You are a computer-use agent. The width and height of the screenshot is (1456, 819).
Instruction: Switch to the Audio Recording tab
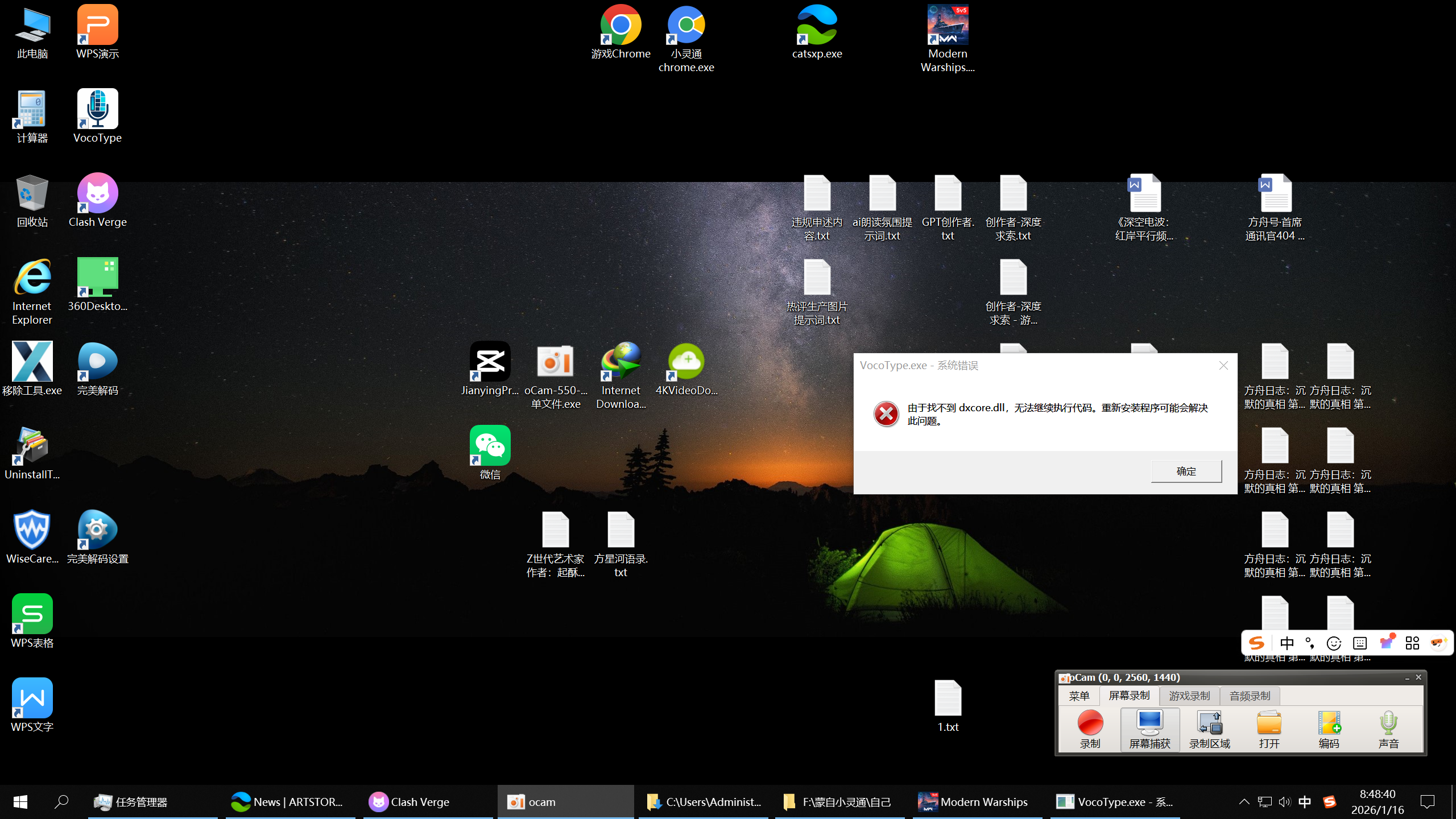(x=1250, y=696)
